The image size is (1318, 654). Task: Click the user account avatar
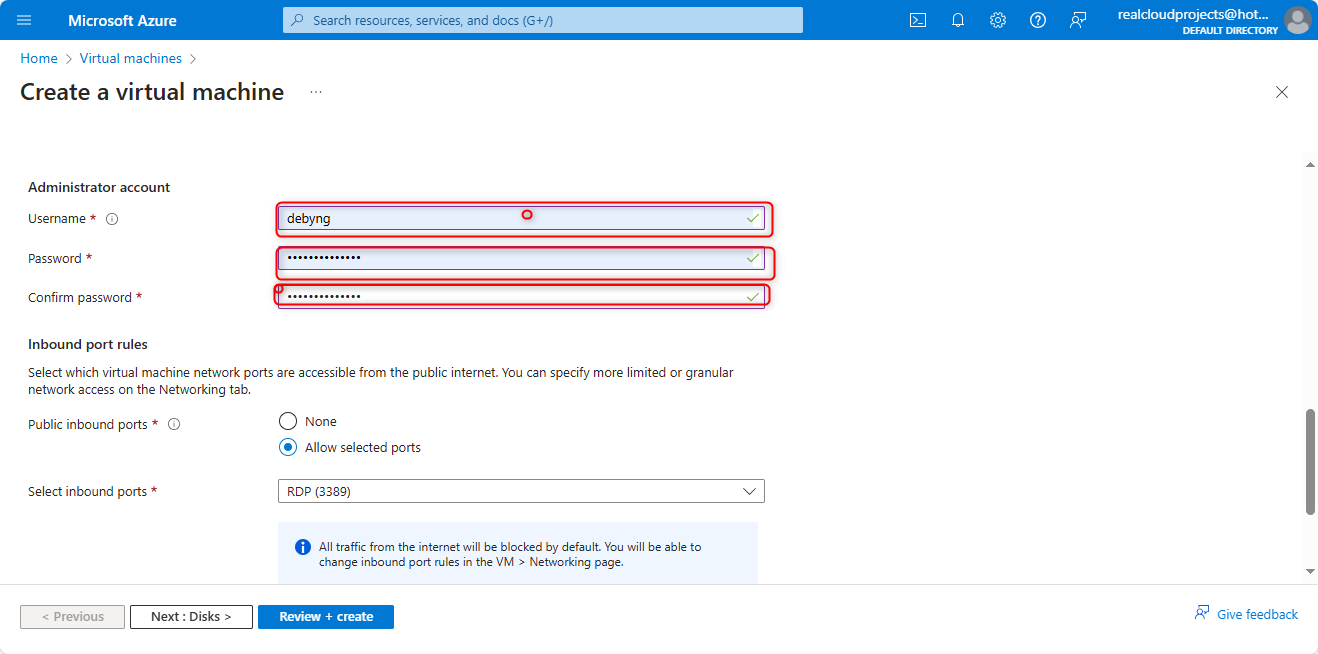coord(1297,20)
